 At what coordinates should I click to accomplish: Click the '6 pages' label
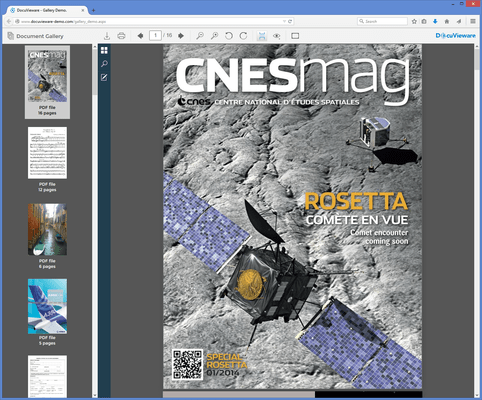(x=47, y=266)
